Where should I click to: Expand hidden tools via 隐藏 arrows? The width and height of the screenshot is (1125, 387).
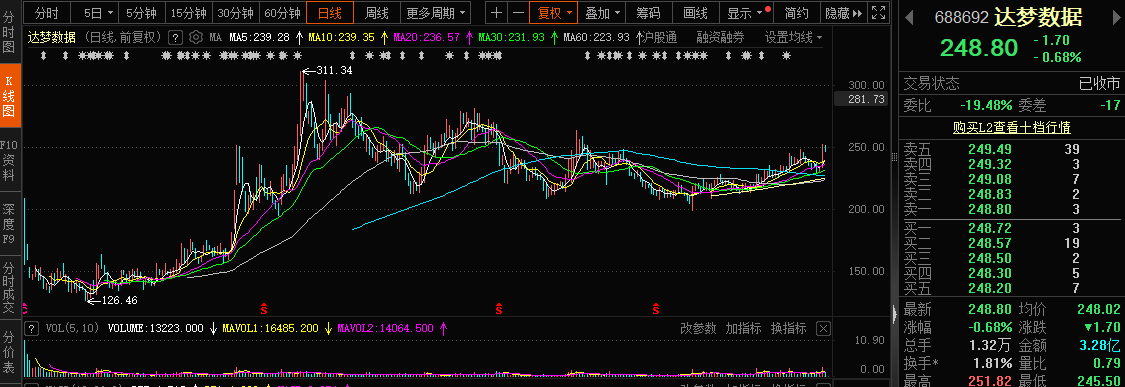[844, 12]
